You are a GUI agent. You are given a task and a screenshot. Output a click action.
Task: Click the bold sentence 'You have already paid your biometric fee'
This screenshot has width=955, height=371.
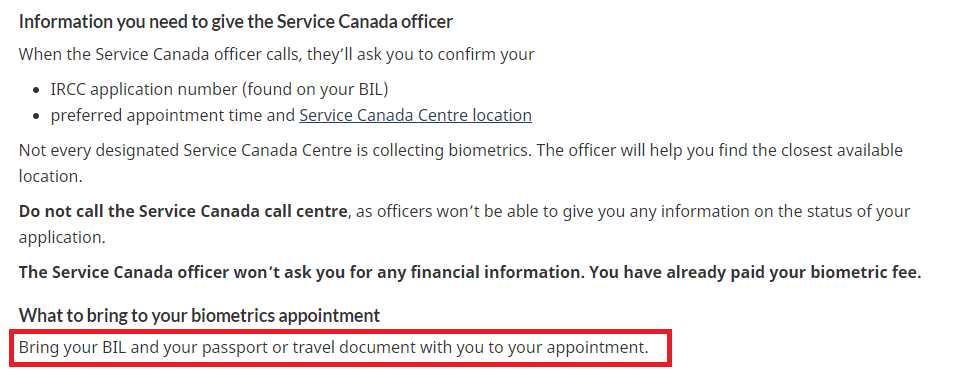point(755,272)
